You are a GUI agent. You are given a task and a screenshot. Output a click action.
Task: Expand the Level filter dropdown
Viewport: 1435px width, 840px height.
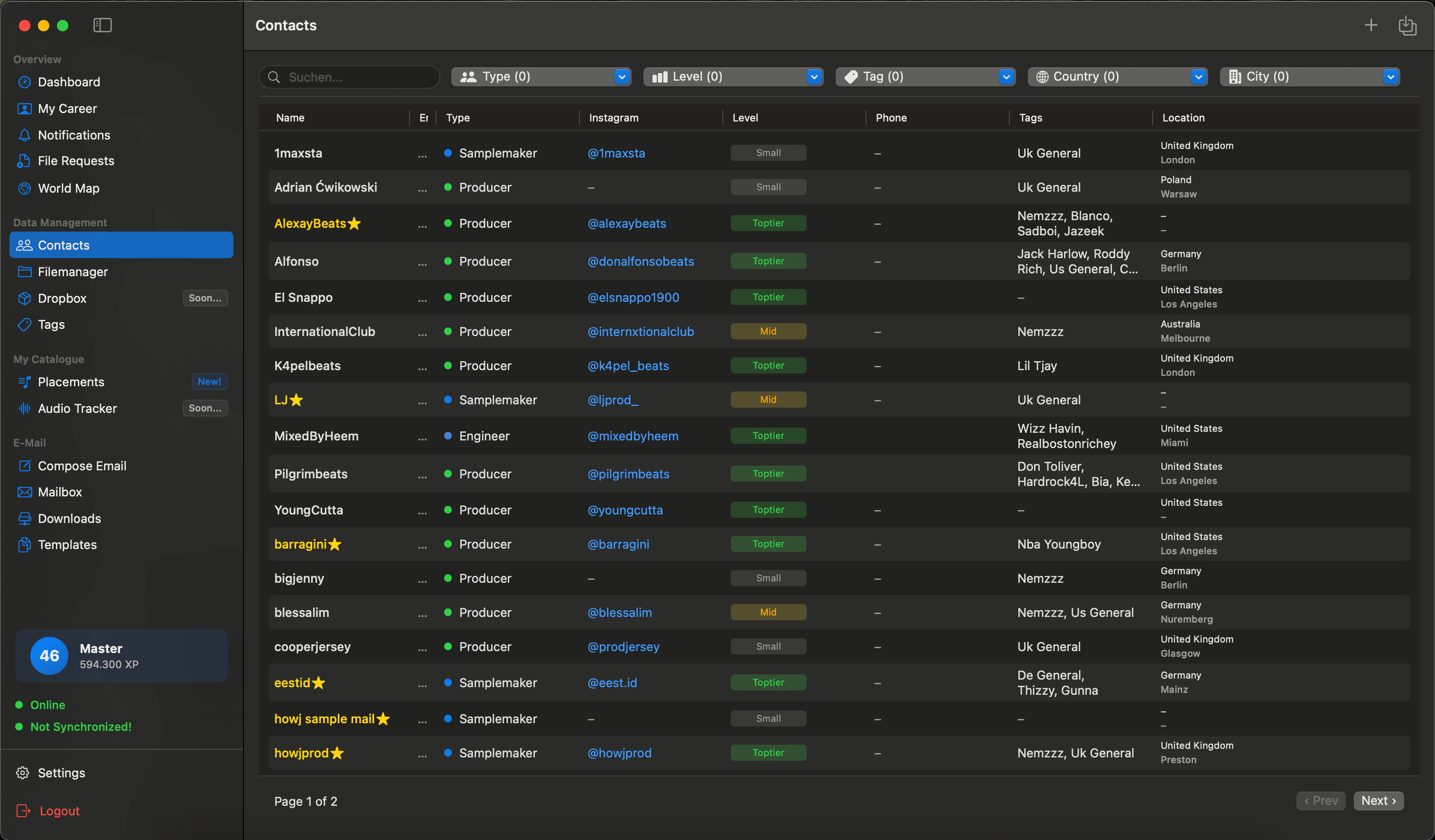point(814,76)
